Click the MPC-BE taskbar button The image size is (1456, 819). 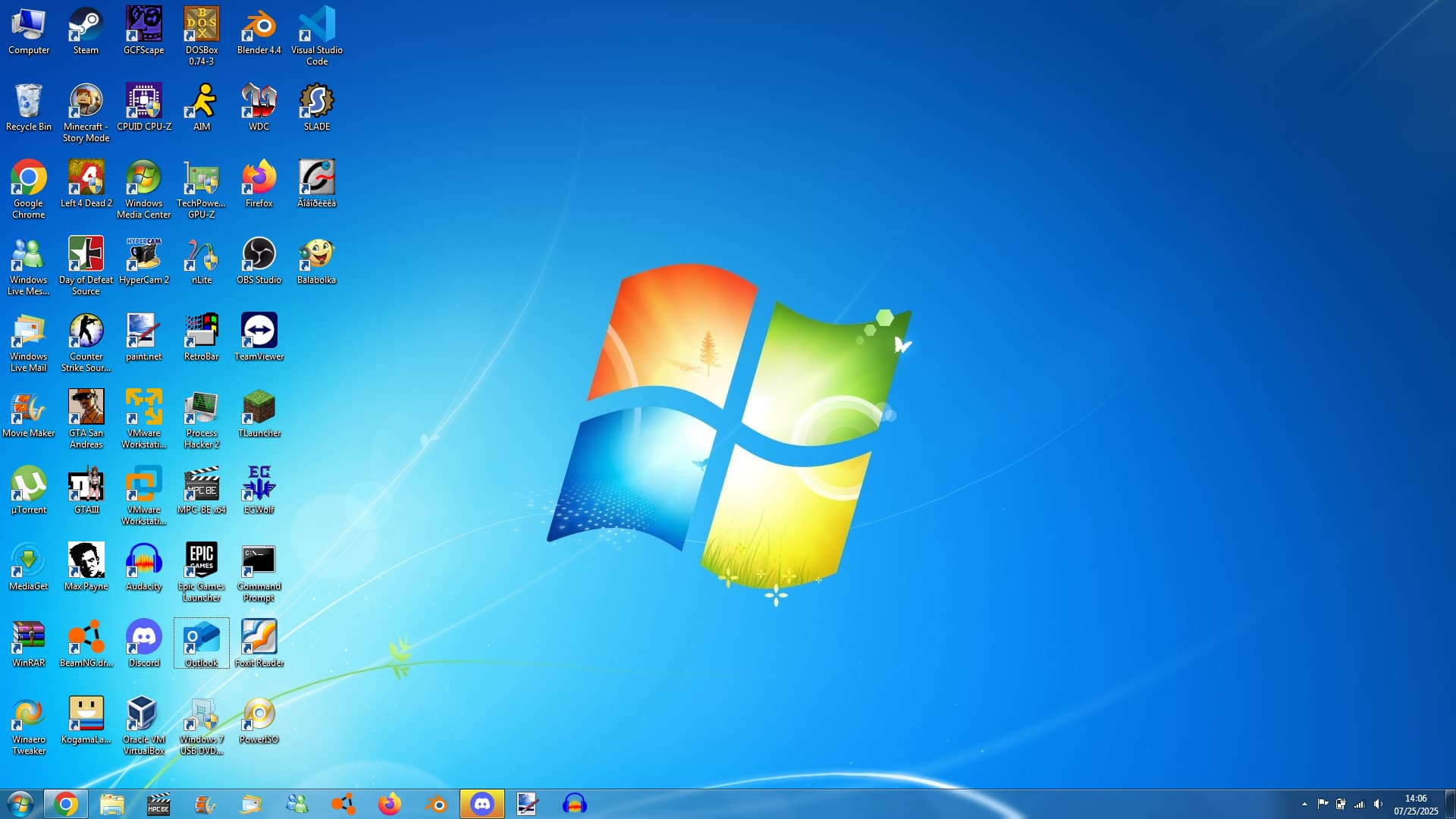click(158, 804)
